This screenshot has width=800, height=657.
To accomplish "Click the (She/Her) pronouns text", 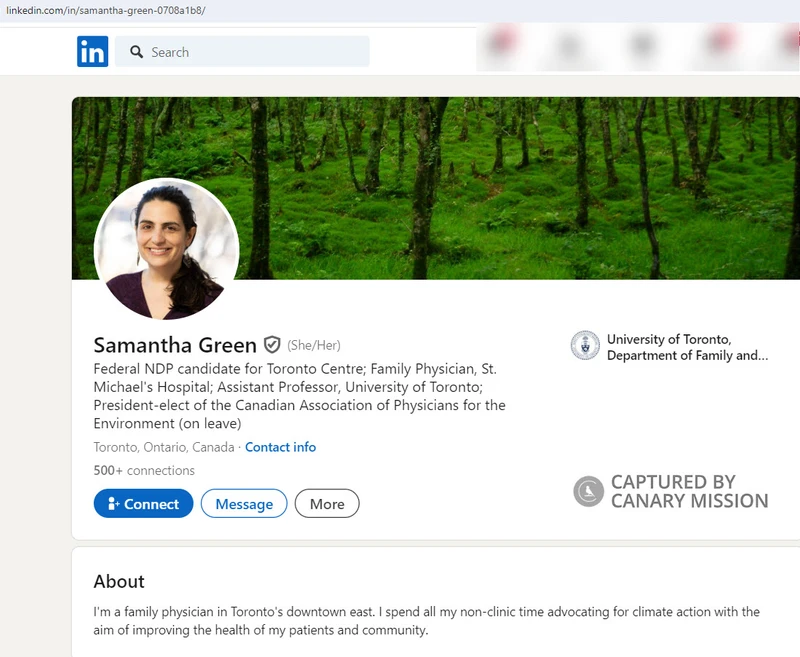I will [x=314, y=345].
